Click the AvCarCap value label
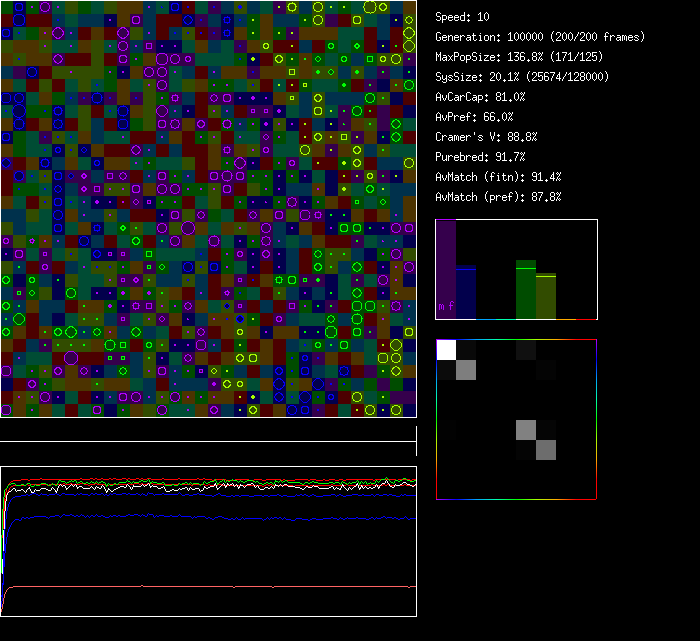 point(480,97)
